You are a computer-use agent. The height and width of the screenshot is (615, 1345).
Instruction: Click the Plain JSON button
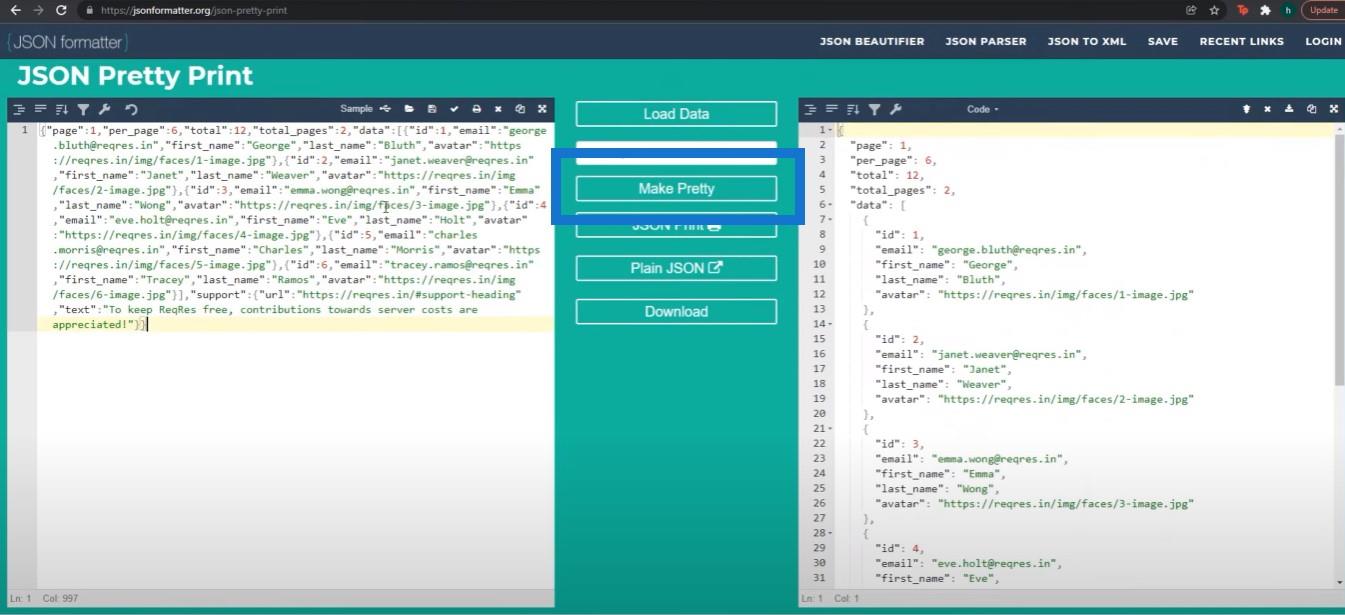[x=676, y=268]
